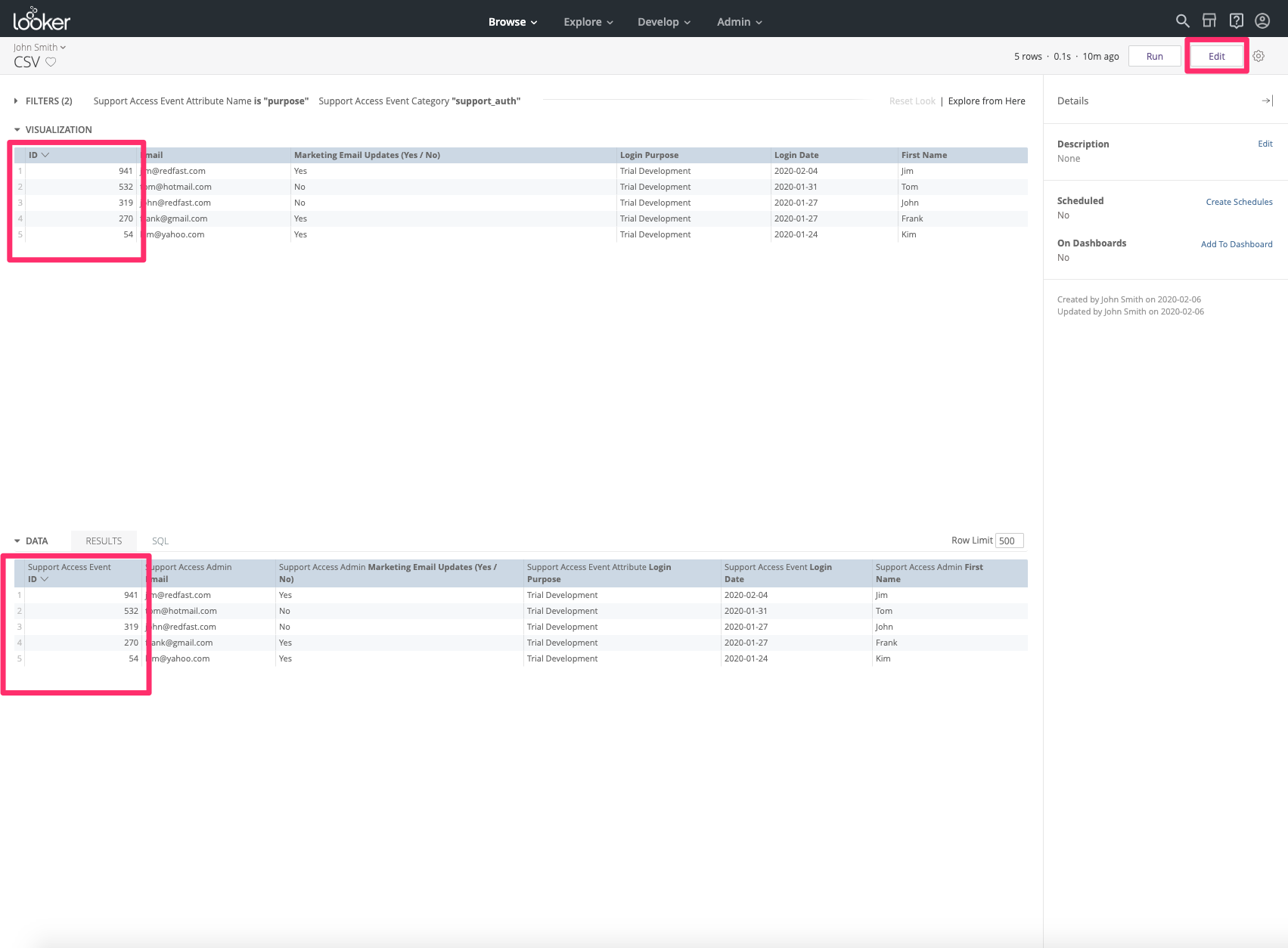Screen dimensions: 1288x948
Task: Click Add To Dashboard link
Action: [1237, 244]
